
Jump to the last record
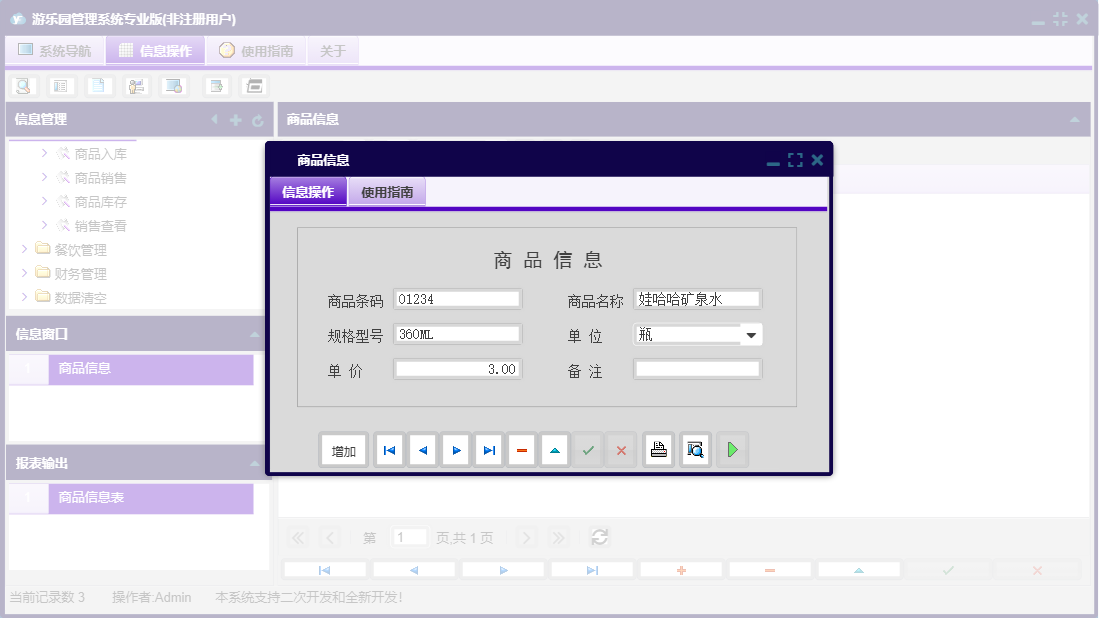(x=488, y=449)
